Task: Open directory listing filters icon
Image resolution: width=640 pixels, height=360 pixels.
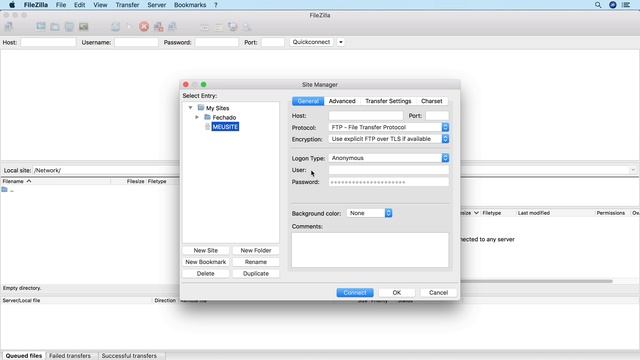Action: click(204, 27)
